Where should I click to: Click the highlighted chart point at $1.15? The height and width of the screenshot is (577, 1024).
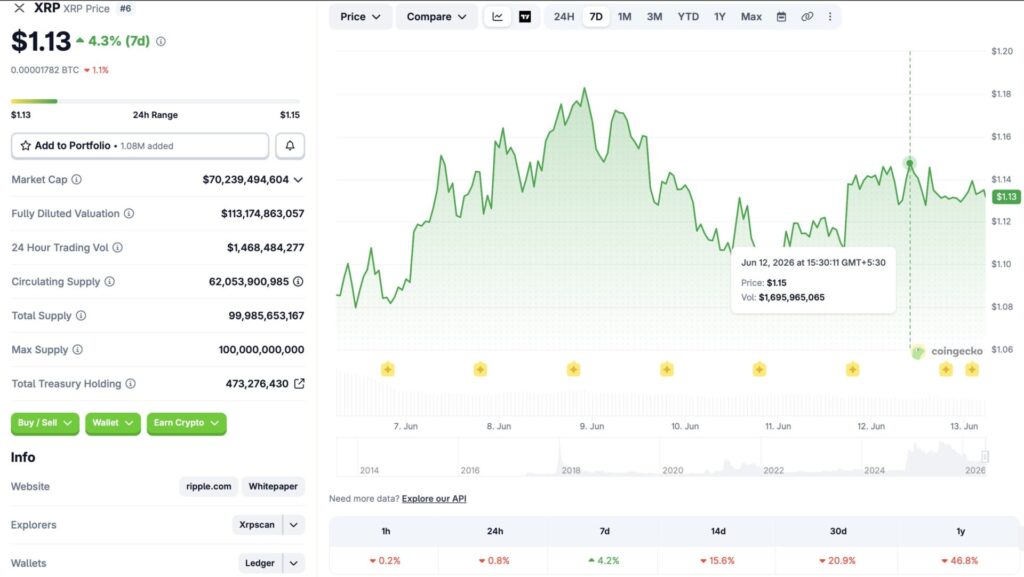click(x=910, y=163)
